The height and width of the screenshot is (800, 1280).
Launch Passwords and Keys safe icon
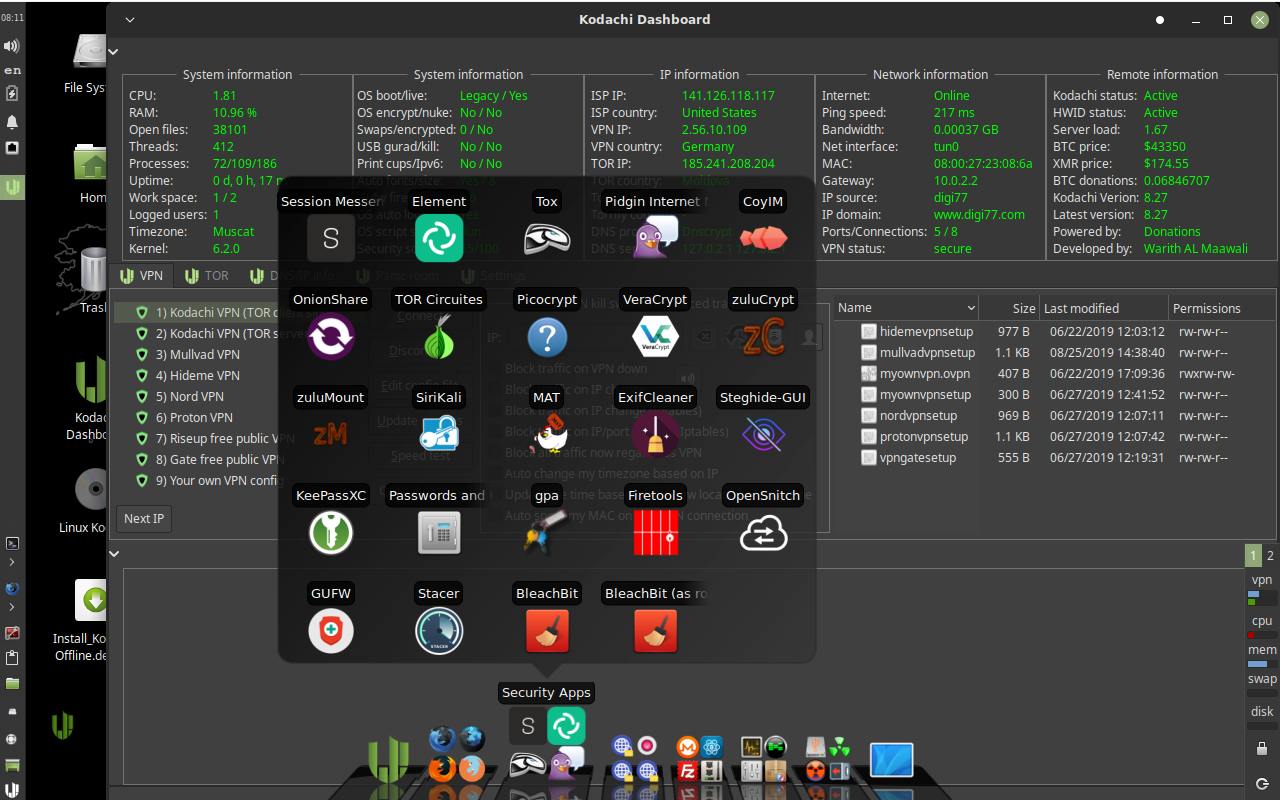(439, 532)
